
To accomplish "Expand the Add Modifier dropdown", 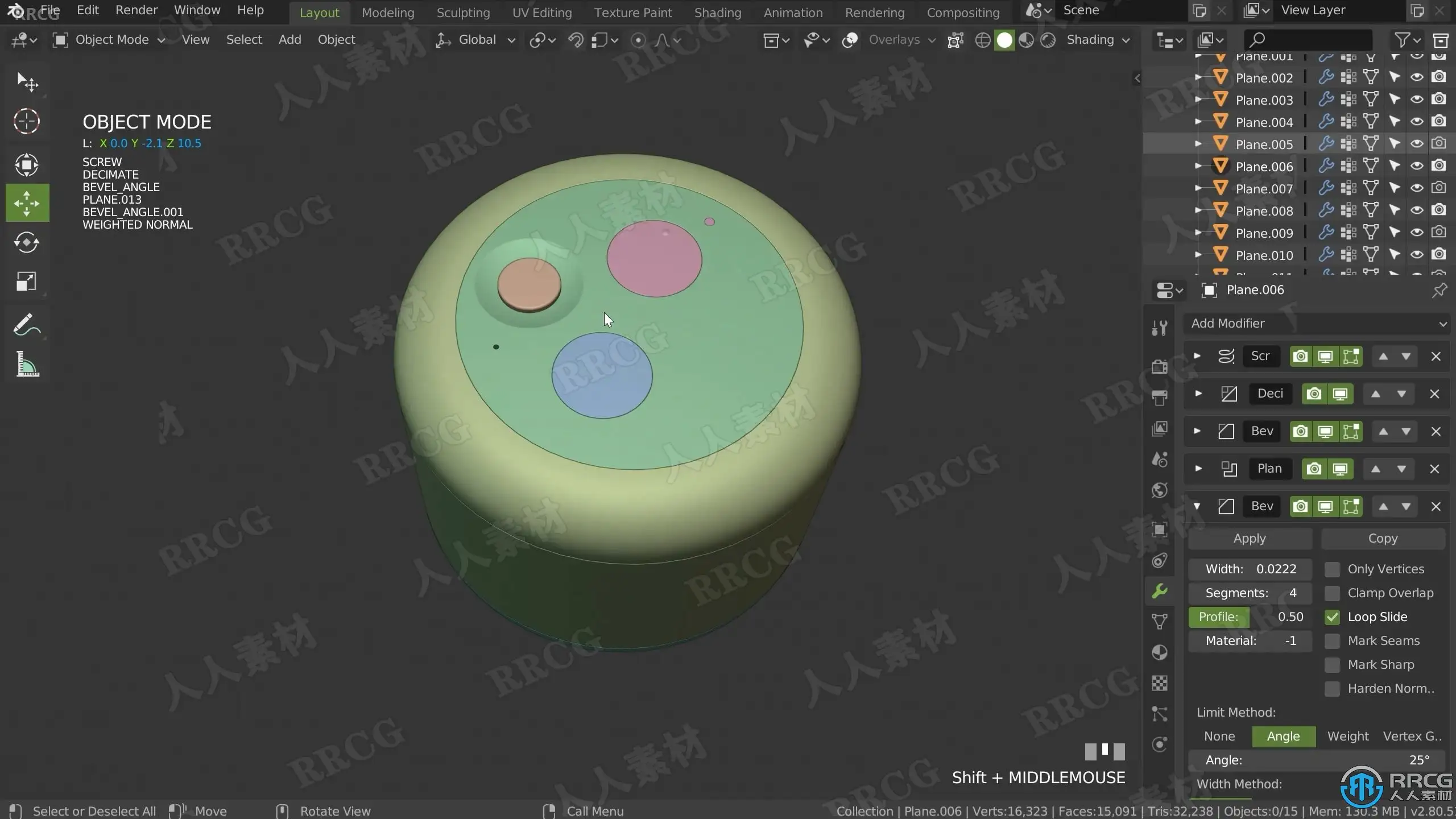I will (x=1317, y=324).
